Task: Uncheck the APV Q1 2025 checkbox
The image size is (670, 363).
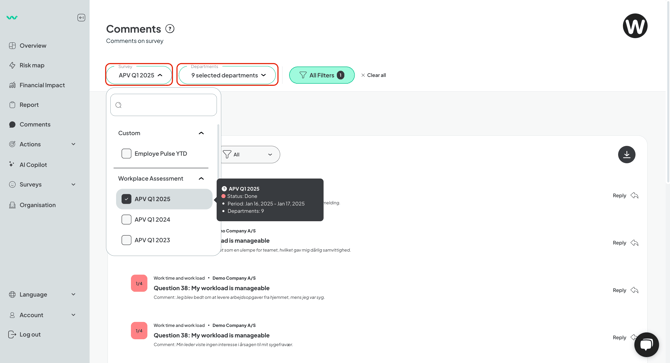Action: [x=126, y=199]
